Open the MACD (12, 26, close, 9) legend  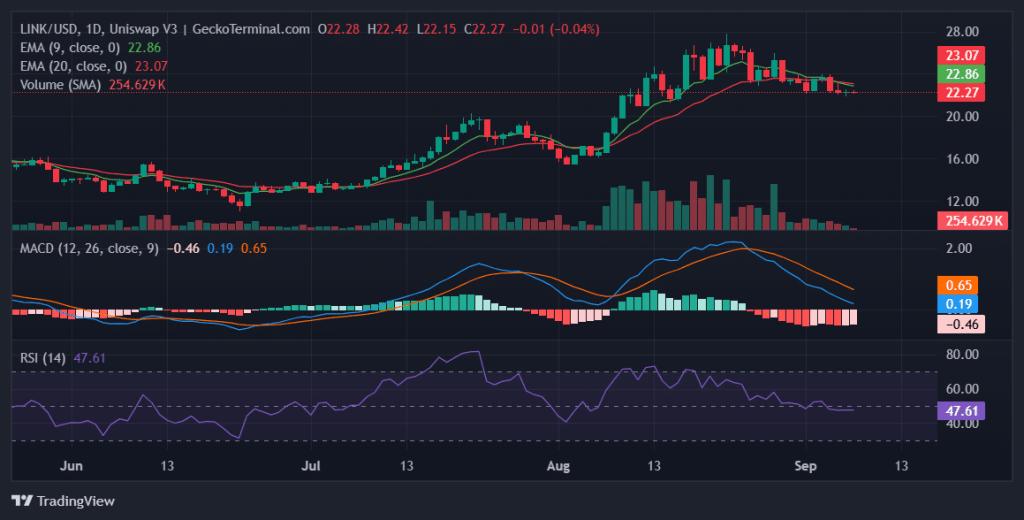tap(88, 248)
